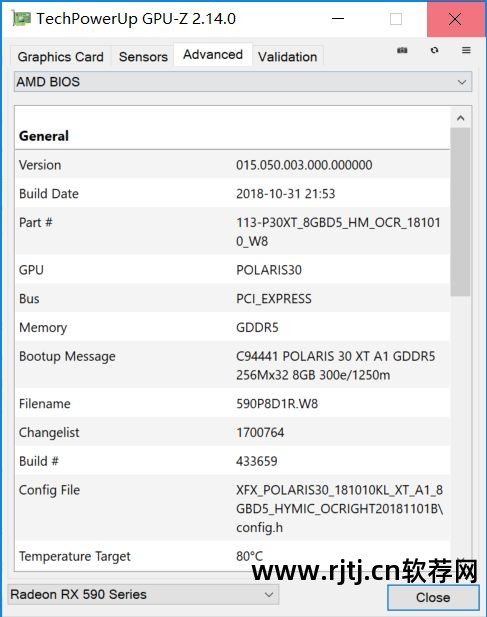The image size is (487, 617).
Task: Select the Memory value GDDR5
Action: pos(257,327)
